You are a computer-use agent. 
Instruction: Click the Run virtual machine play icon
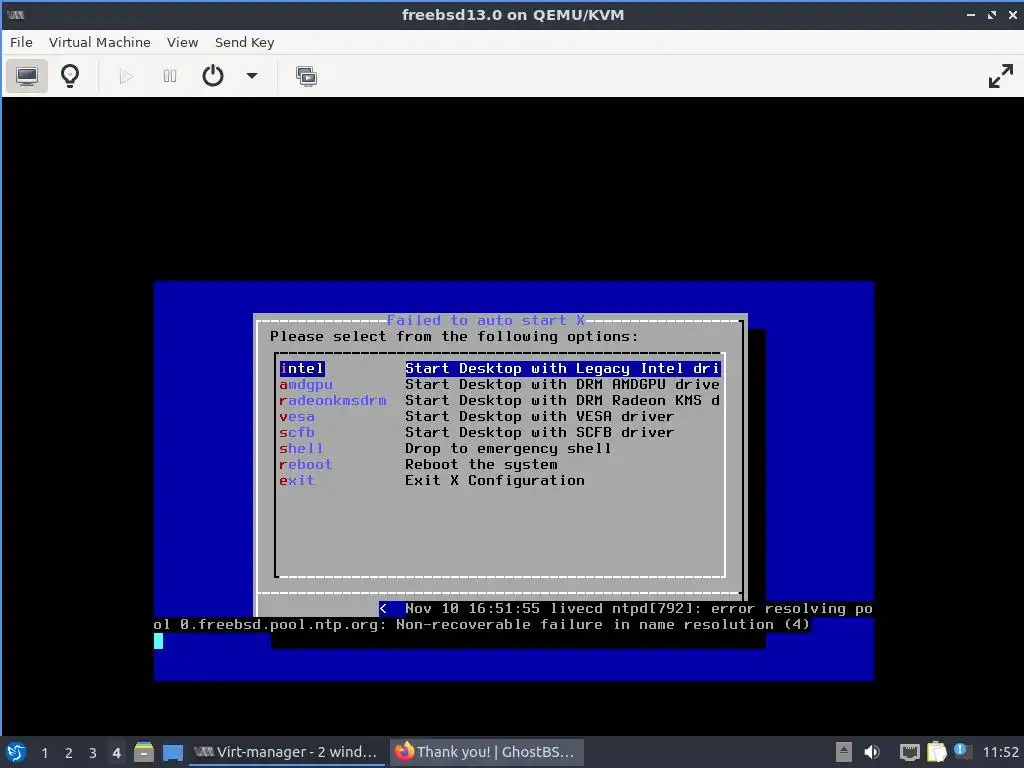(x=126, y=76)
